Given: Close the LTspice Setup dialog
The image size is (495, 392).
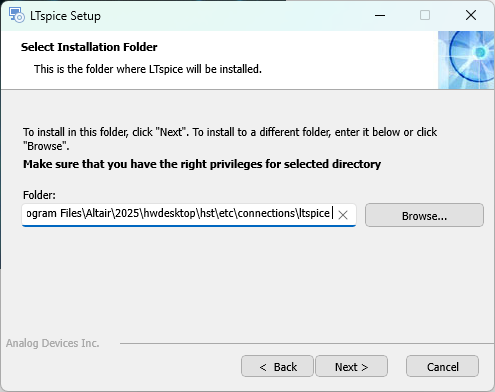Looking at the screenshot, I should tap(471, 15).
